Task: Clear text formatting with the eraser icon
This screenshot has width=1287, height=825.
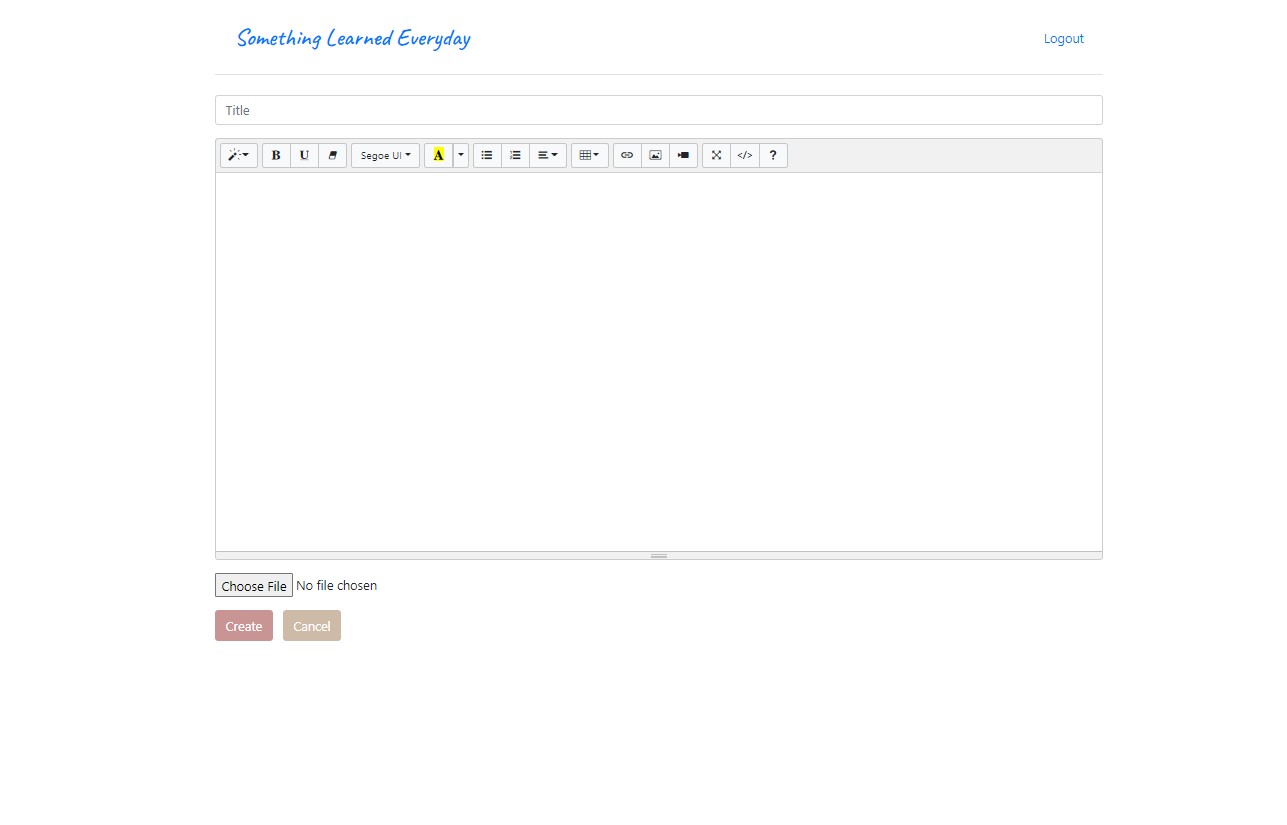Action: point(332,155)
